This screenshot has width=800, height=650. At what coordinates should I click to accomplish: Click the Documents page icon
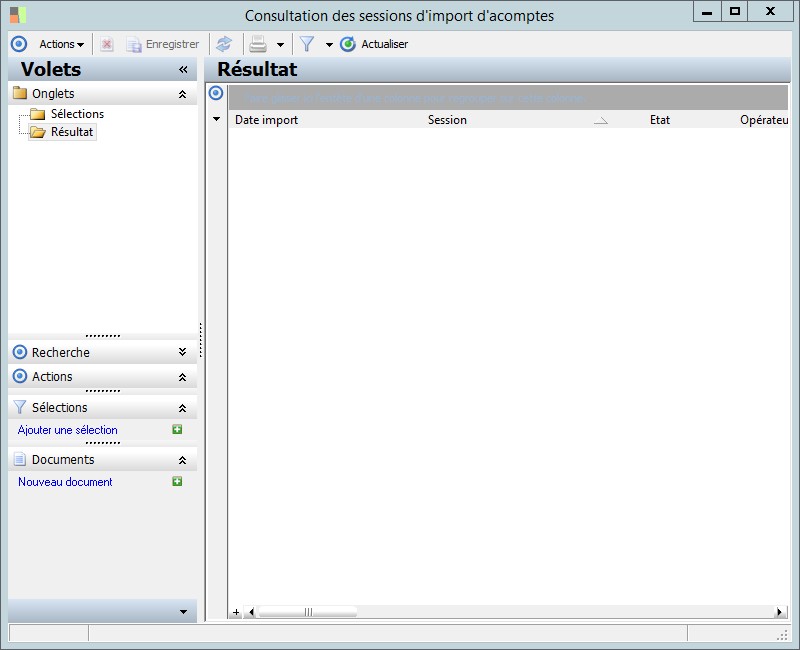19,459
